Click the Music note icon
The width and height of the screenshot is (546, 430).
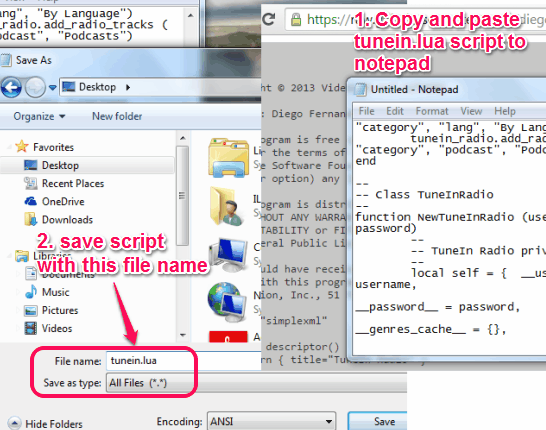pos(31,292)
